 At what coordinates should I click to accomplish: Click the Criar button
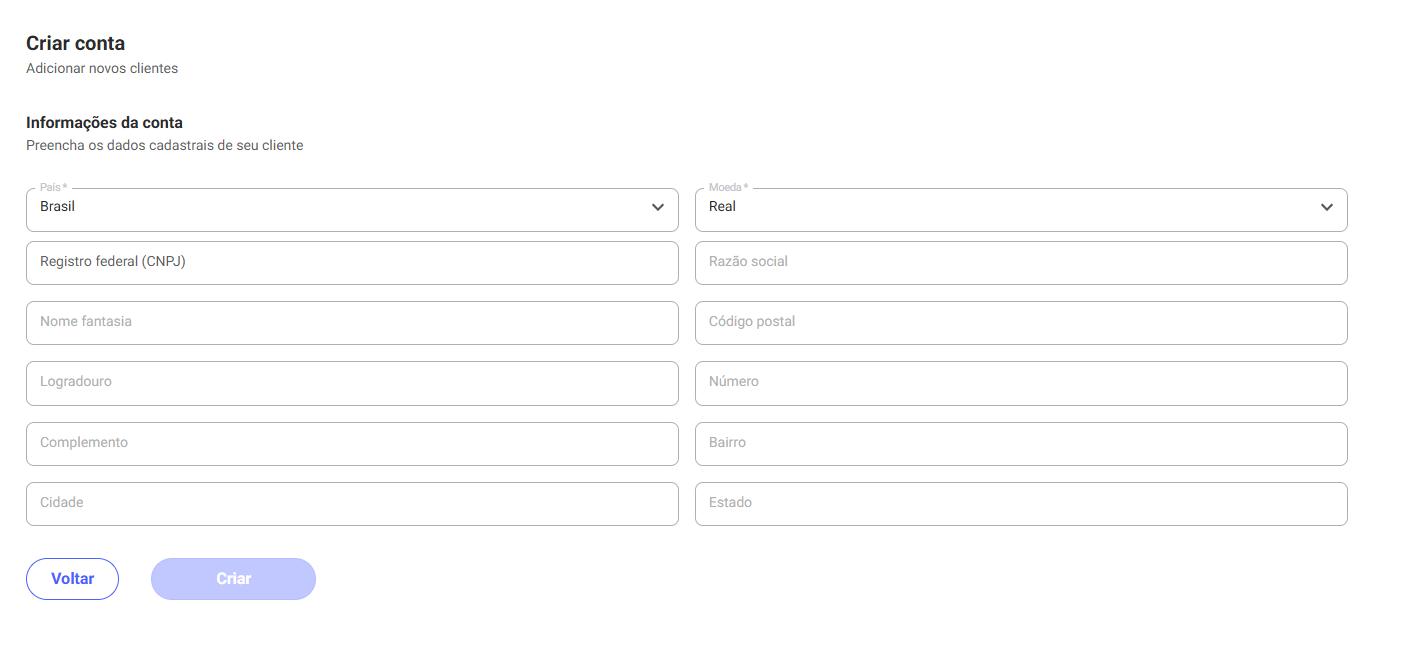pyautogui.click(x=233, y=579)
